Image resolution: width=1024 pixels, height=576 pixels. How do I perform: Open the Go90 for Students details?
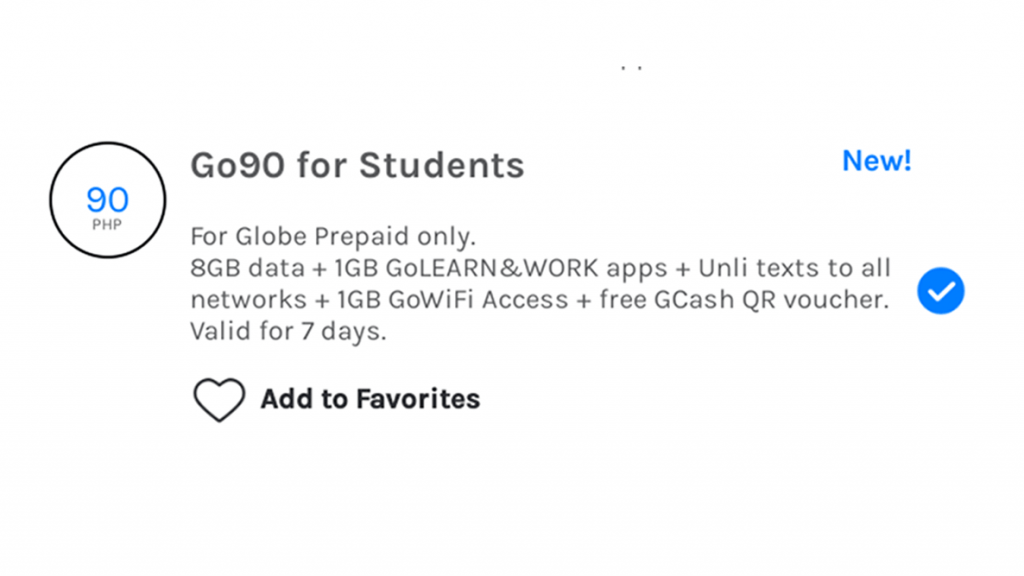tap(357, 166)
